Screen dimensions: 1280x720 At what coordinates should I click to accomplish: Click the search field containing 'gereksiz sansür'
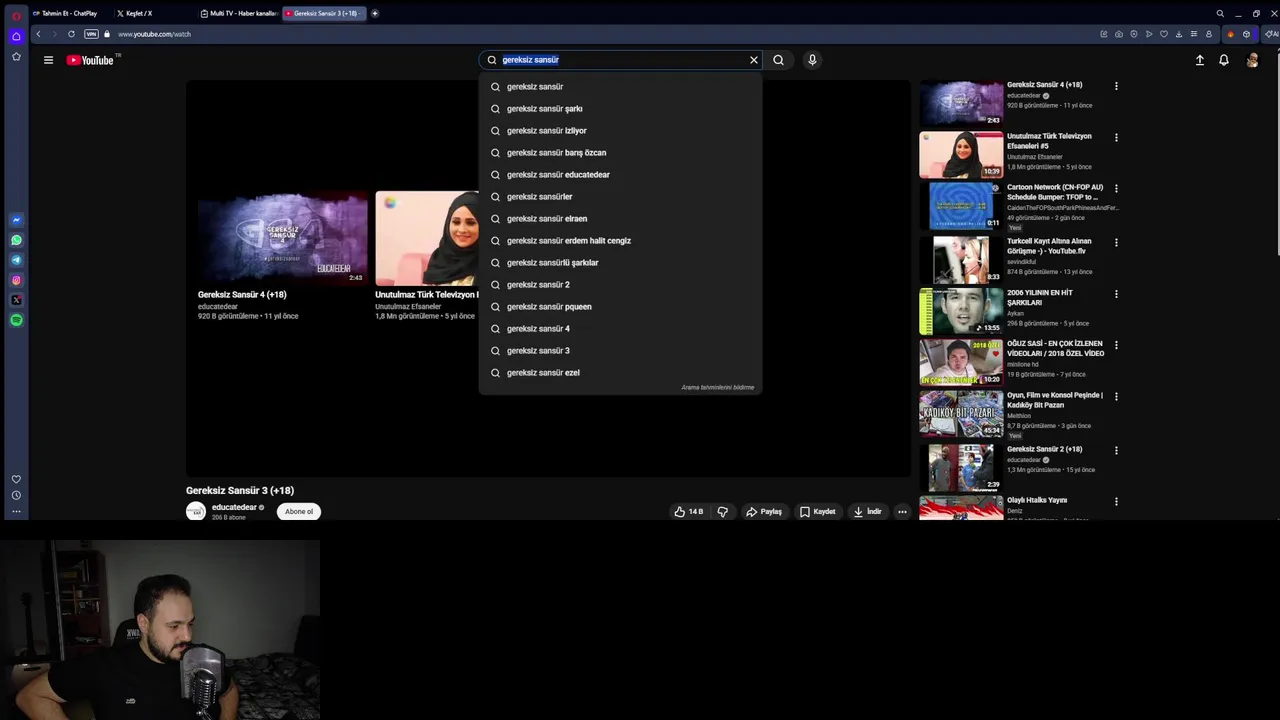(620, 60)
